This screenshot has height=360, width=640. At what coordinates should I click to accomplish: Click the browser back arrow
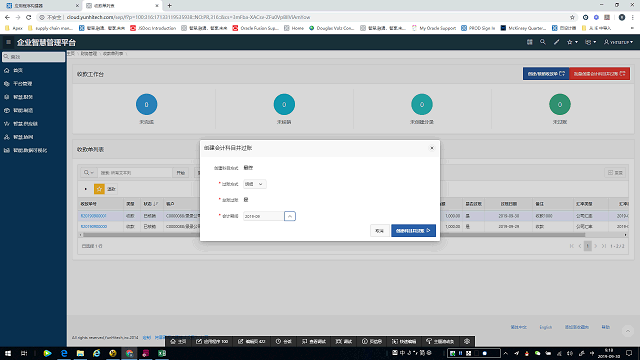[7, 17]
